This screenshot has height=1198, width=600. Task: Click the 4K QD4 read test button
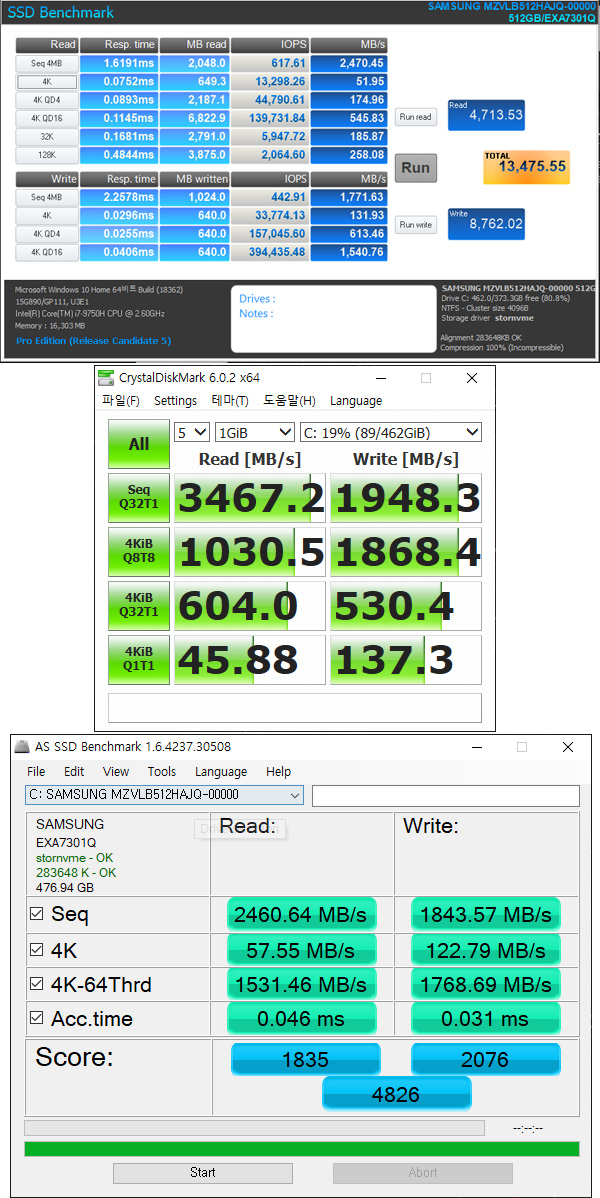[x=47, y=100]
